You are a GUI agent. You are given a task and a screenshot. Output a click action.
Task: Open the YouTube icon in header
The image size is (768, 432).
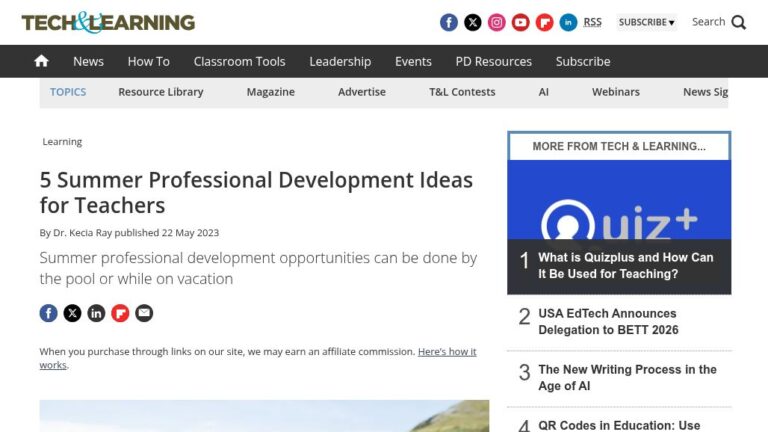coord(521,23)
